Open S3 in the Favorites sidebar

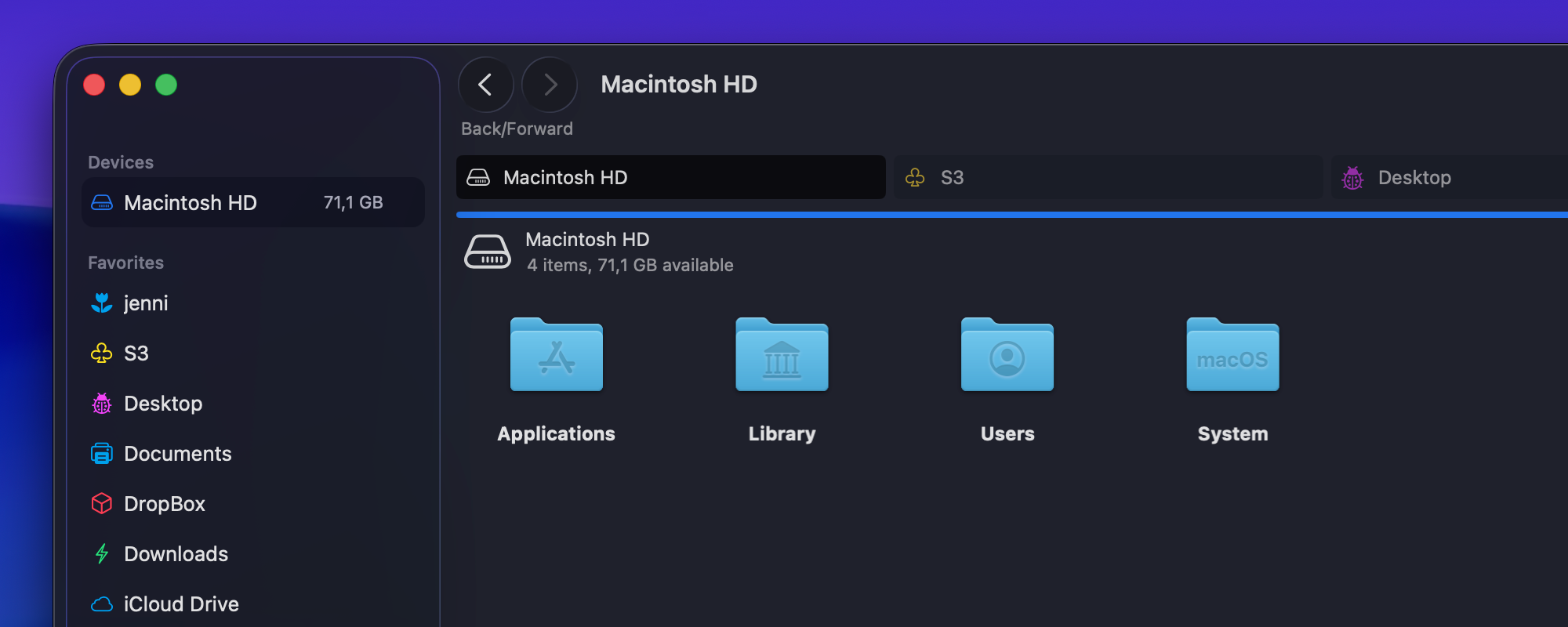coord(253,353)
